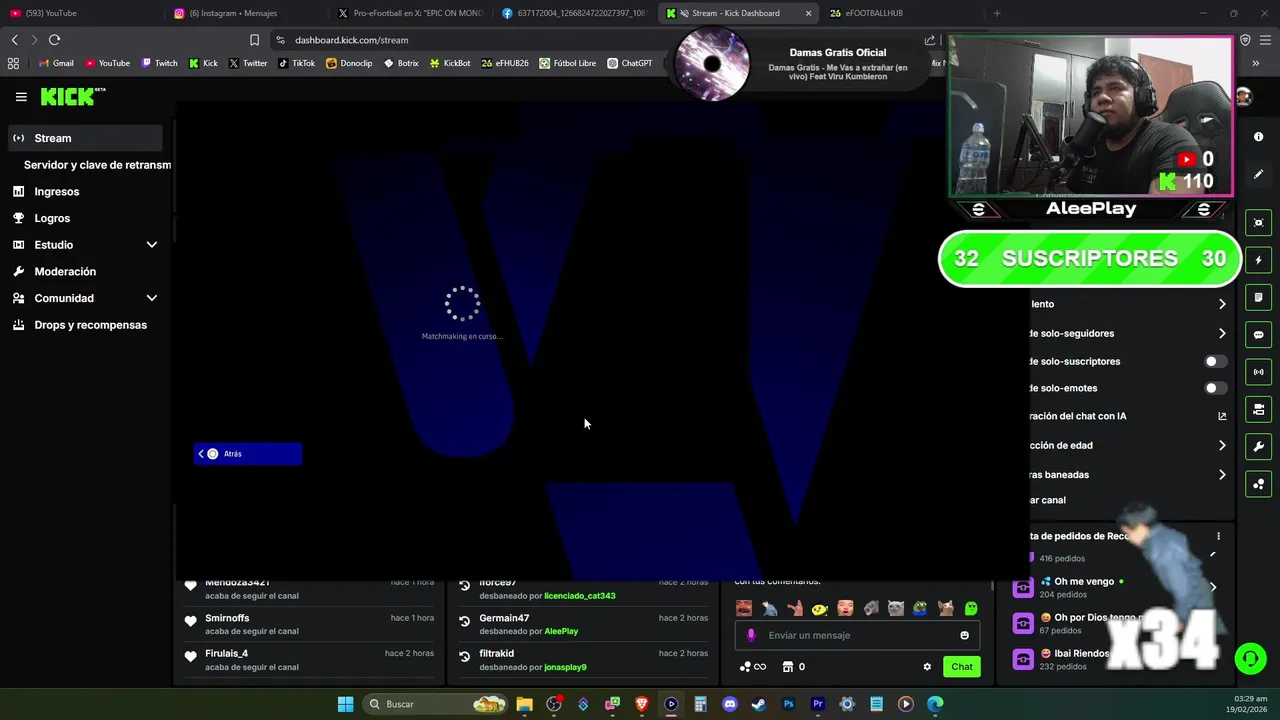Open the modo lento chevron
The height and width of the screenshot is (720, 1280).
click(x=1222, y=304)
